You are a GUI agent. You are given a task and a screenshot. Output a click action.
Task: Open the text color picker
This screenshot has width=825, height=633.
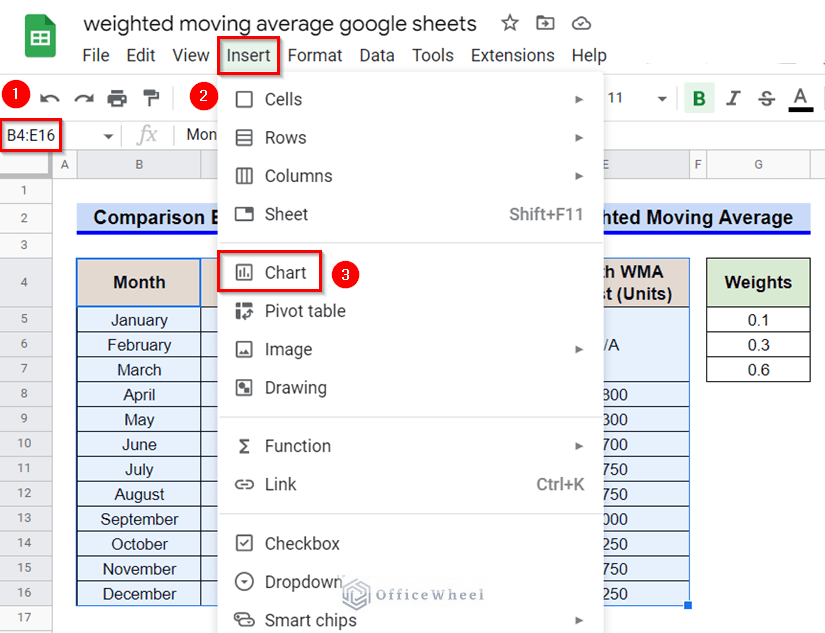pos(800,98)
